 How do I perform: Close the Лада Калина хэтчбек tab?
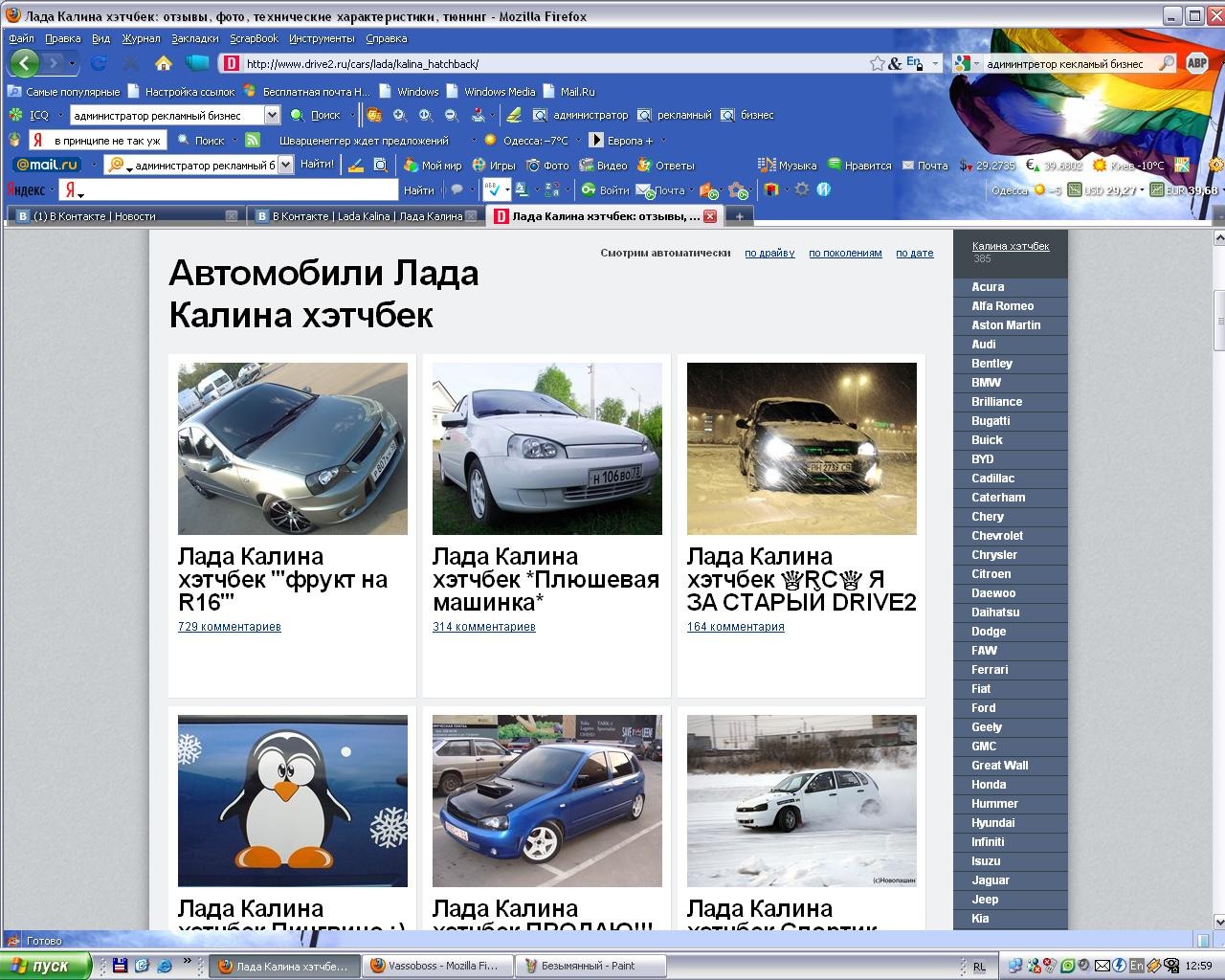(x=710, y=216)
